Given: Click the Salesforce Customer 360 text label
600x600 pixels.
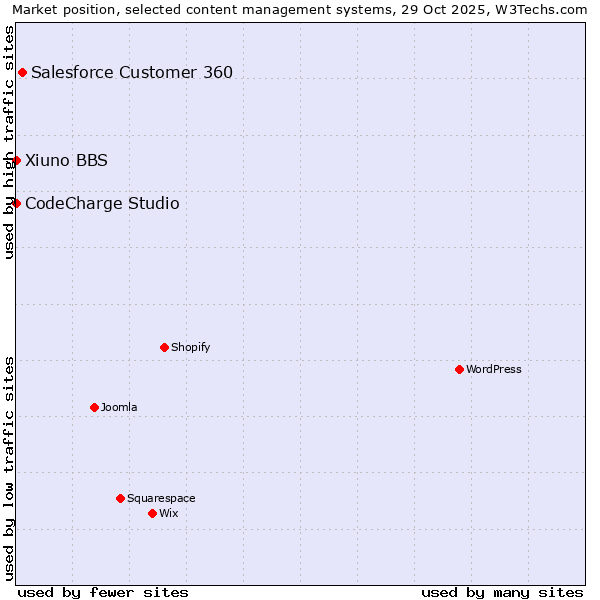Looking at the screenshot, I should (x=132, y=72).
